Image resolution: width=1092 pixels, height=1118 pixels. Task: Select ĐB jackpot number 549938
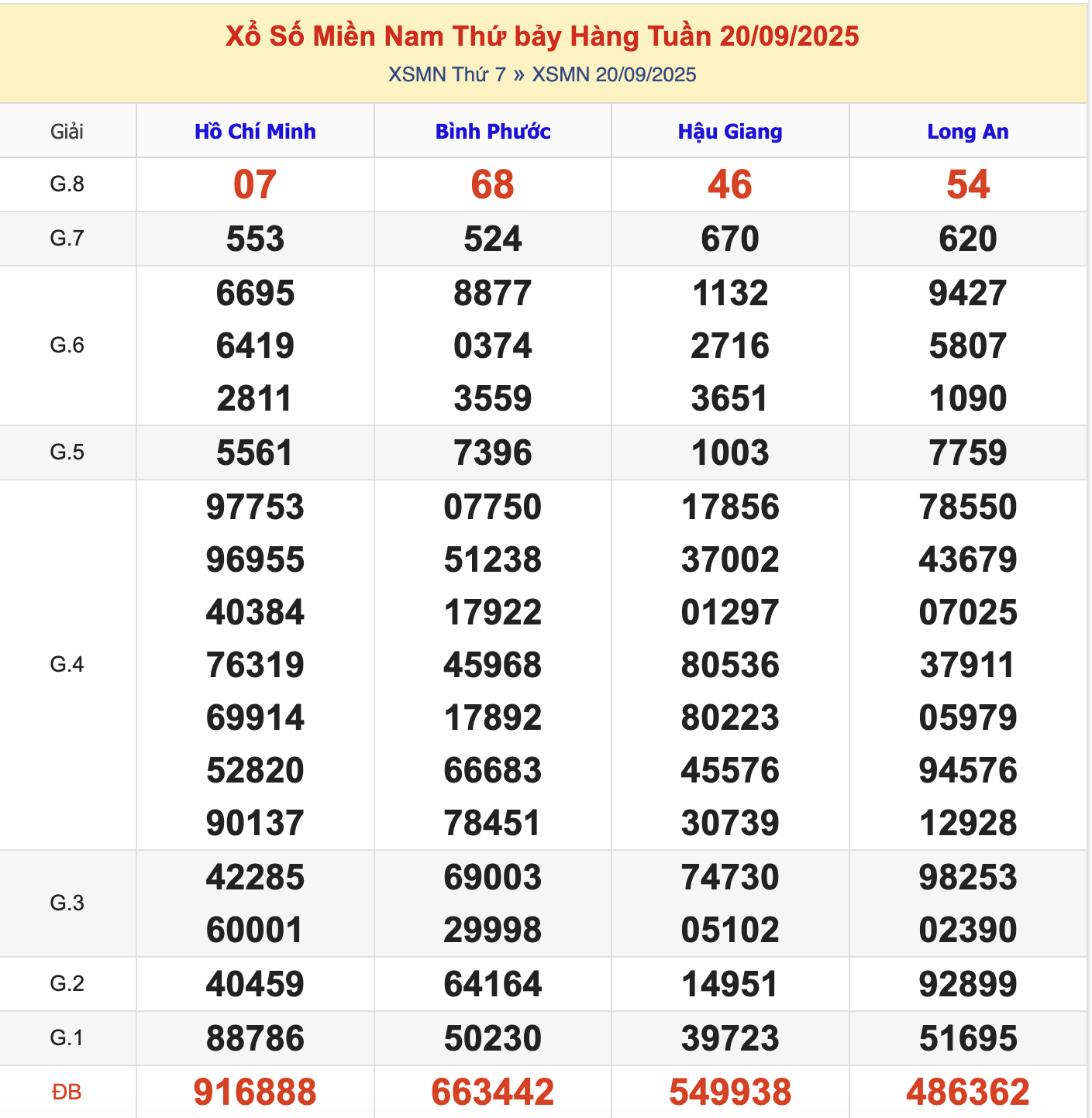point(730,1092)
